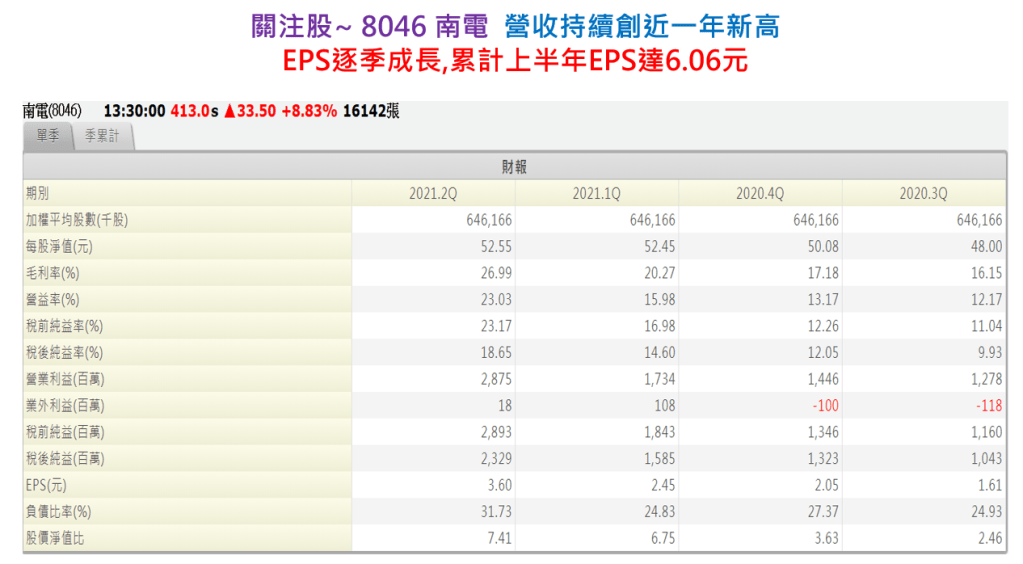Image resolution: width=1023 pixels, height=564 pixels.
Task: Open the 季累計 tab
Action: click(102, 137)
